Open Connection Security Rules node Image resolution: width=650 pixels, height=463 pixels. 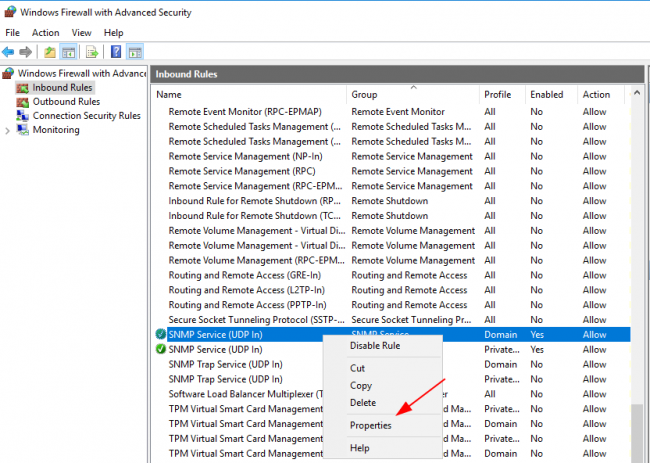point(86,116)
